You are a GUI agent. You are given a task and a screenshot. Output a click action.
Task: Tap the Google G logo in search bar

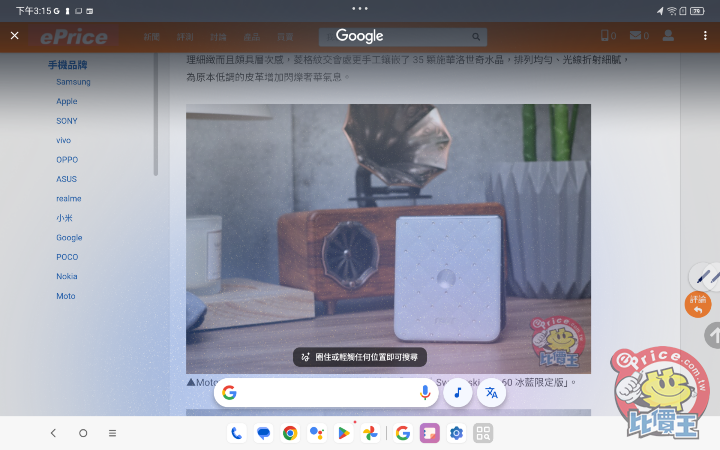click(x=229, y=393)
